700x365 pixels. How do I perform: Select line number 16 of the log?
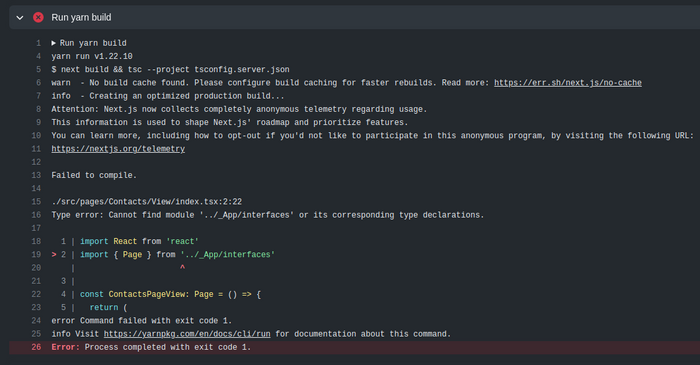pos(36,215)
